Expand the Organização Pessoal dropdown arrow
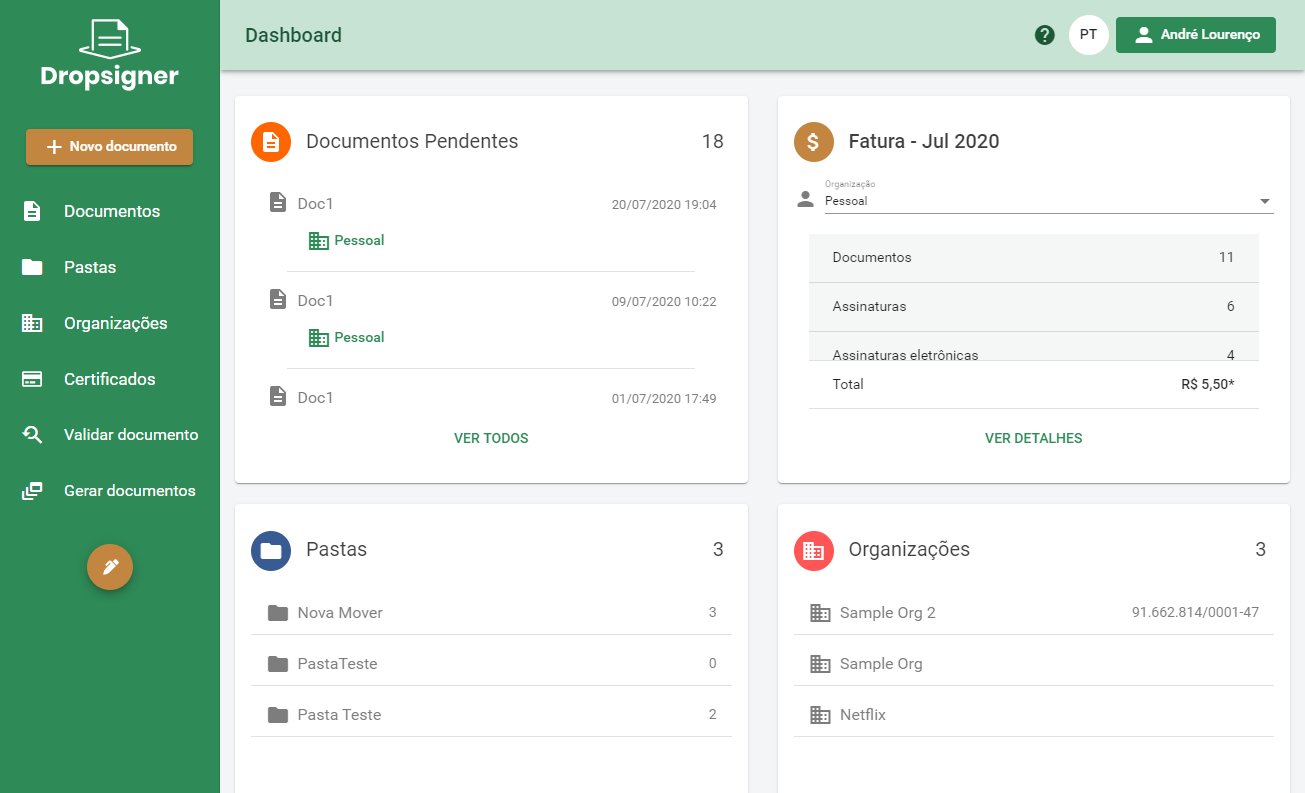The height and width of the screenshot is (793, 1305). (1265, 201)
